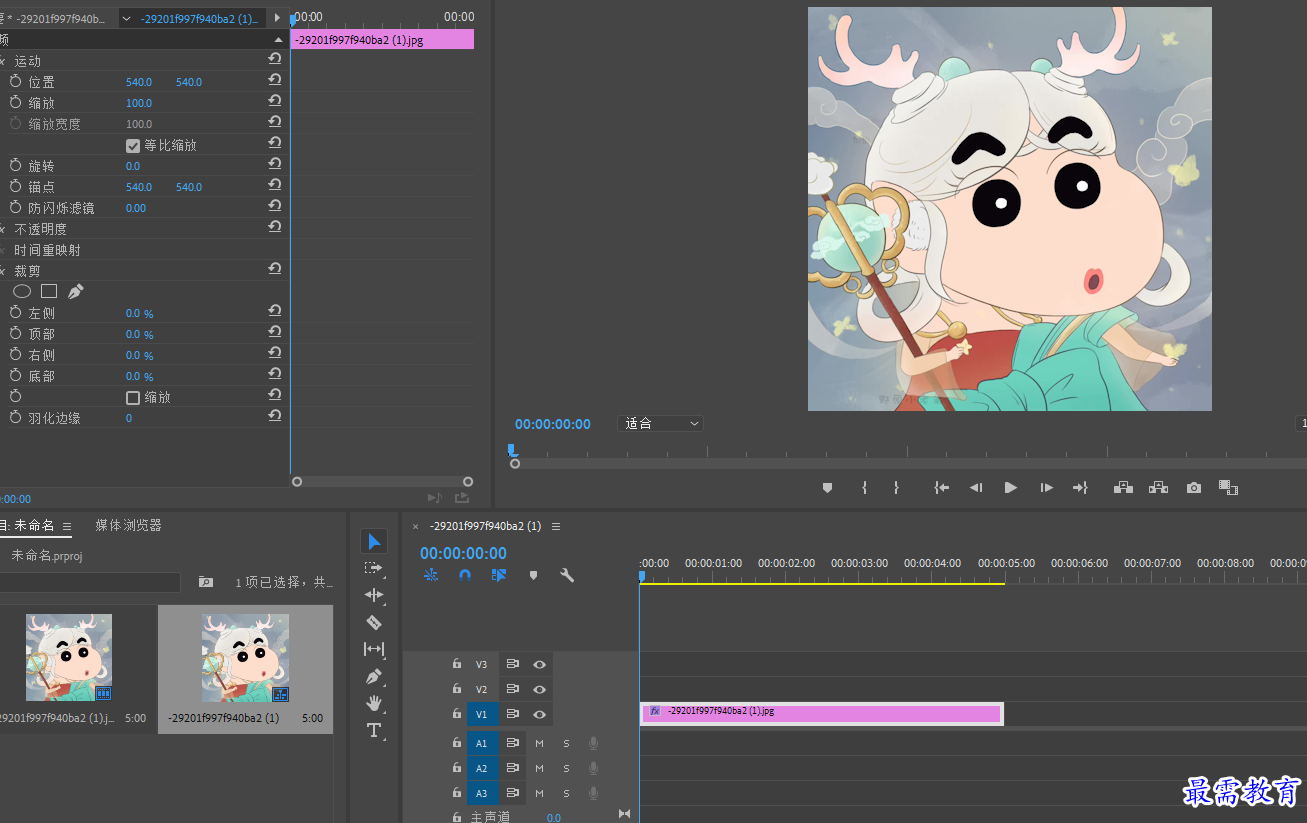
Task: Reset the 位置 parameter
Action: (x=274, y=80)
